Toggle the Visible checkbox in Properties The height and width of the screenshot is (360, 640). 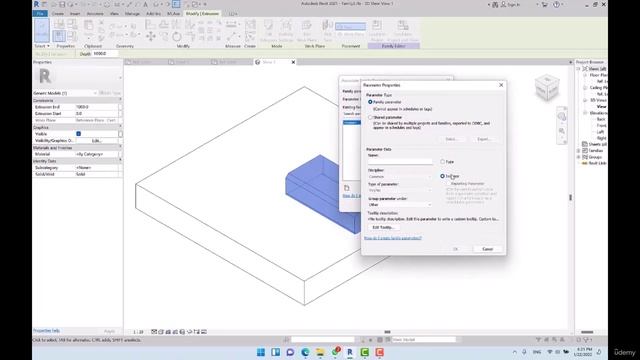pyautogui.click(x=78, y=134)
